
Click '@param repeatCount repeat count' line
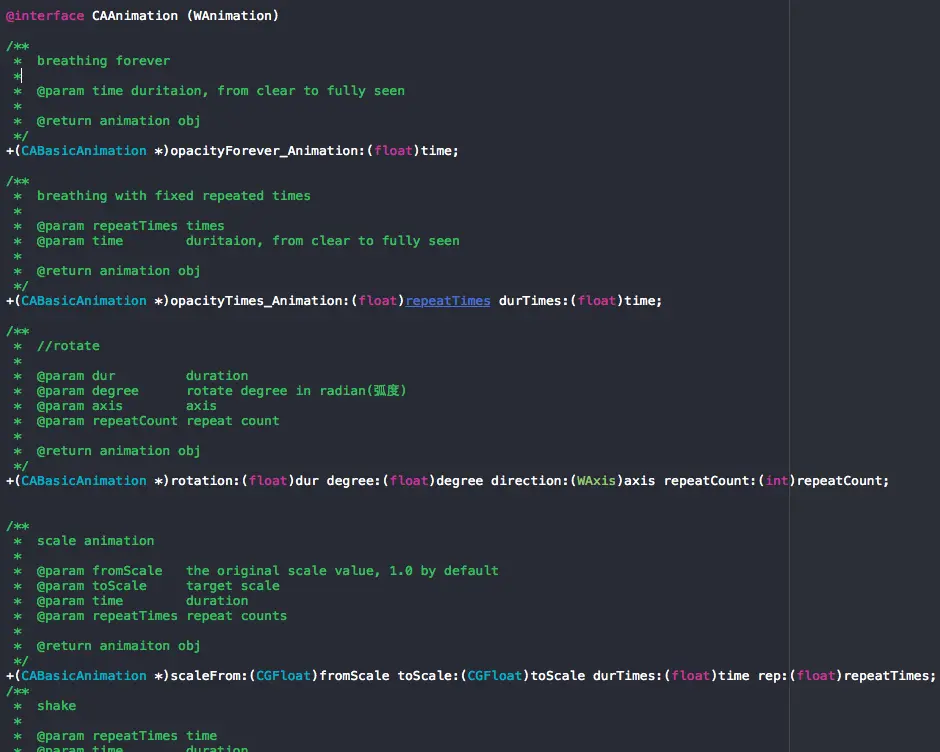(158, 420)
